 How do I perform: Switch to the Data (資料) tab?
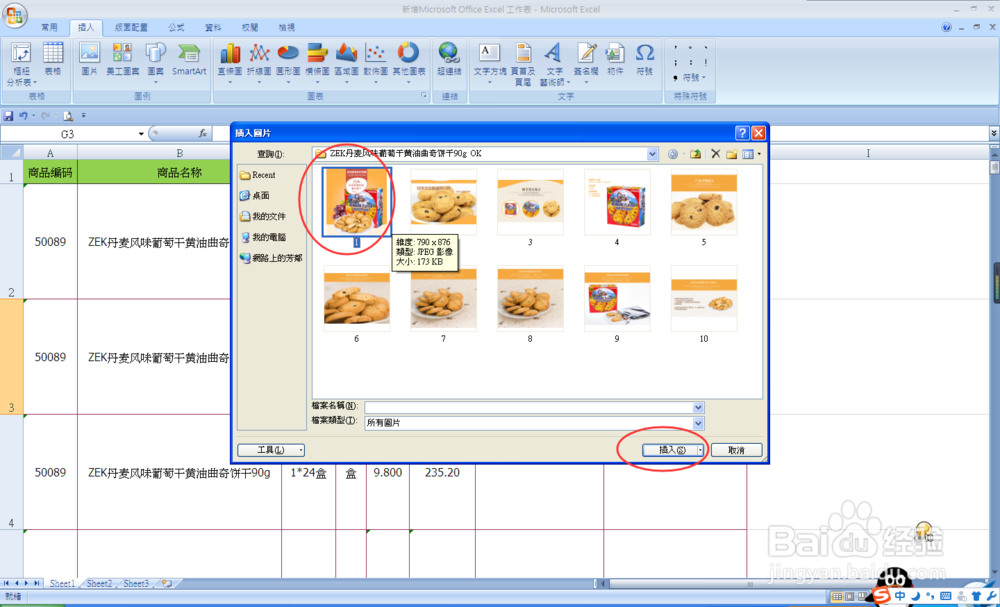pos(213,27)
